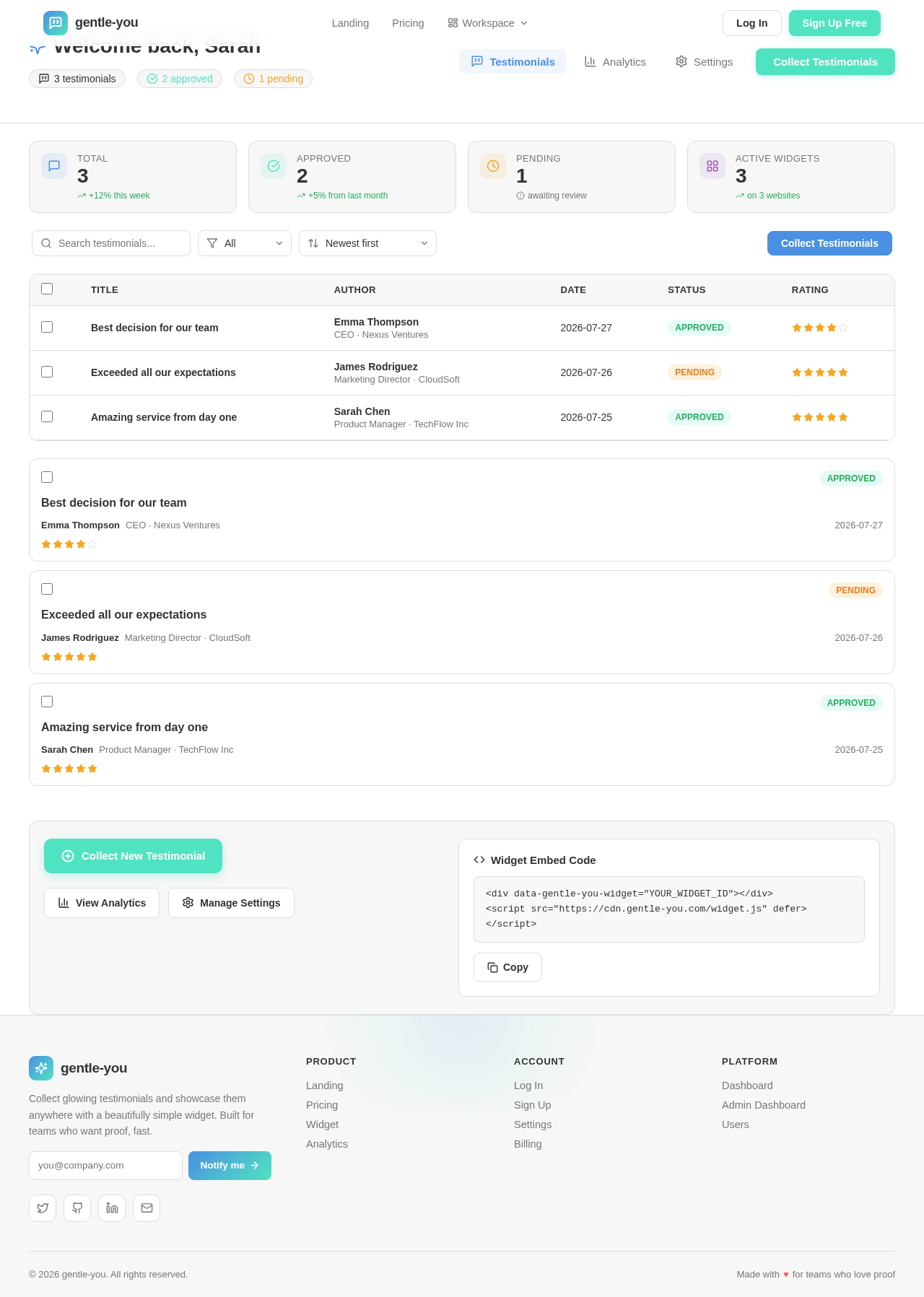Click the filter funnel icon
This screenshot has height=1297, width=924.
[212, 243]
